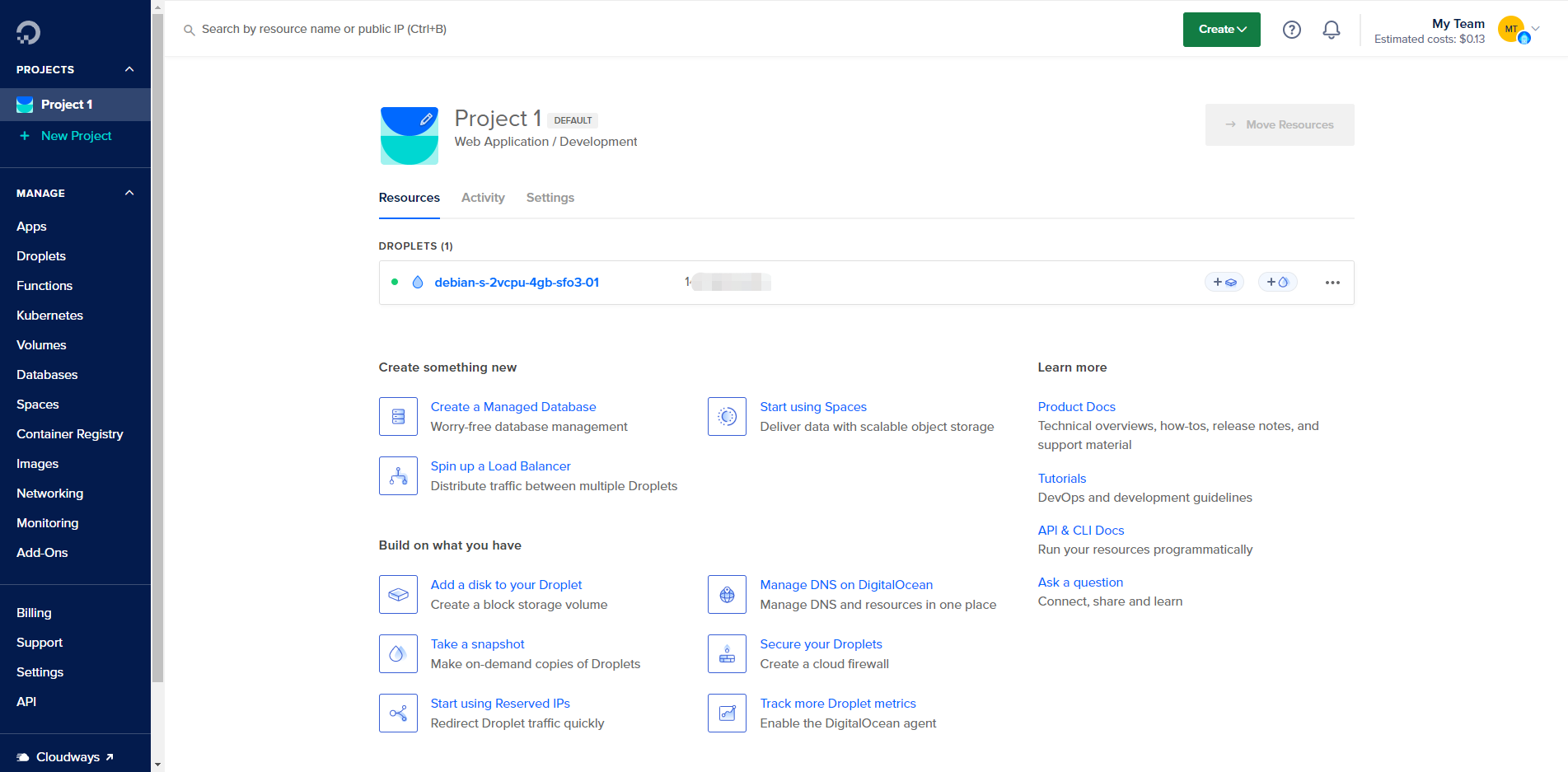Open Images in the sidebar
1568x772 pixels.
(x=38, y=464)
